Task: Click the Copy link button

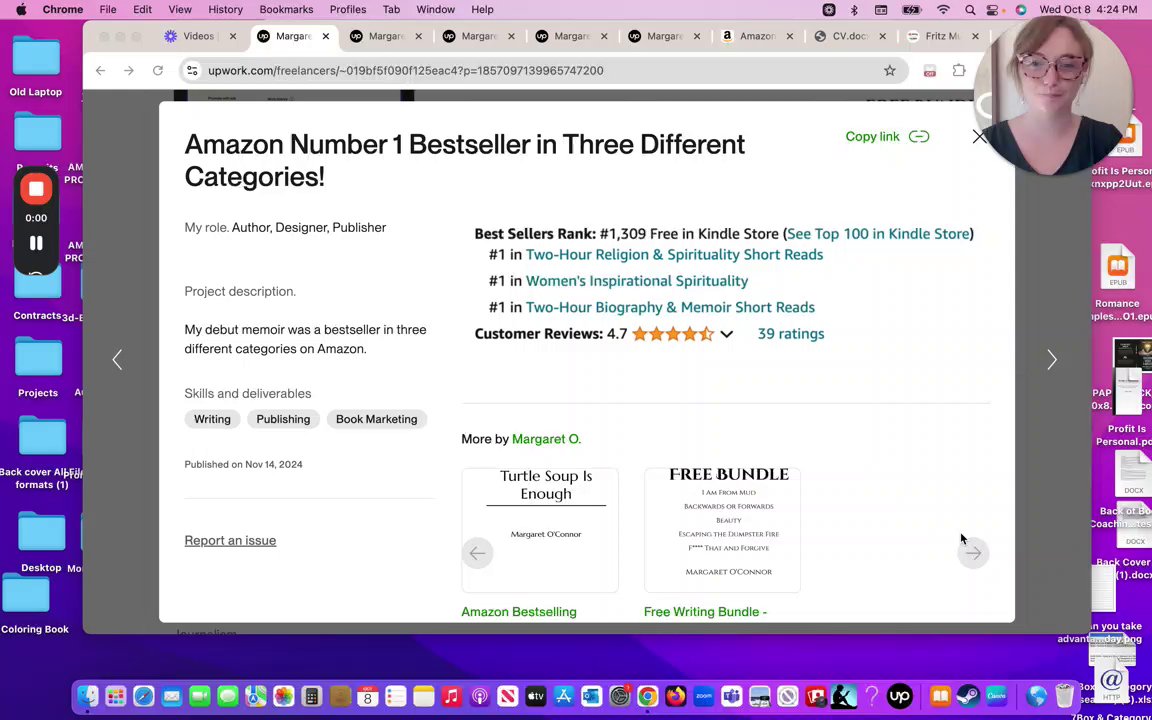Action: 887,137
